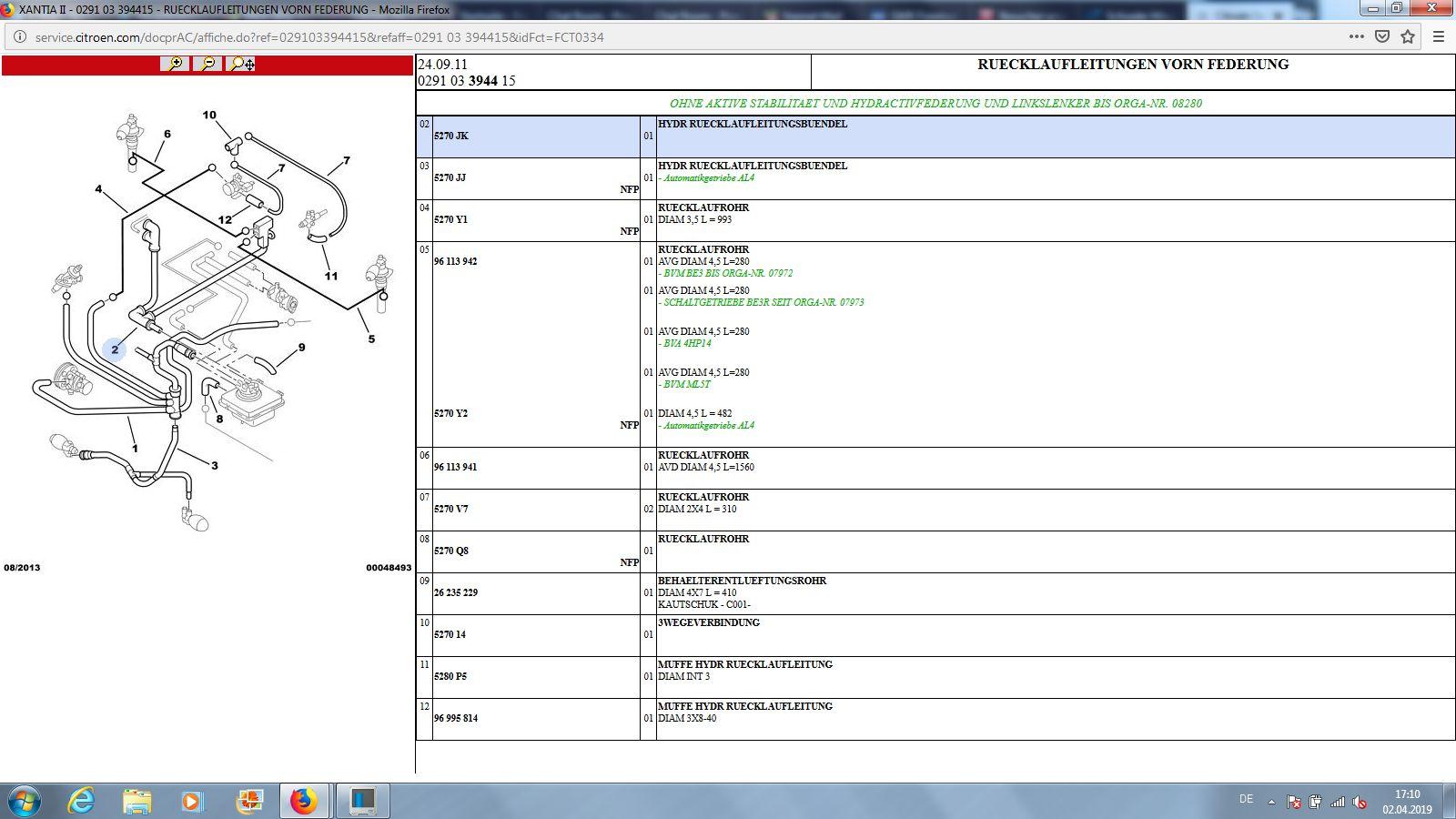Focus the address bar URL
The width and height of the screenshot is (1456, 819).
coord(319,37)
